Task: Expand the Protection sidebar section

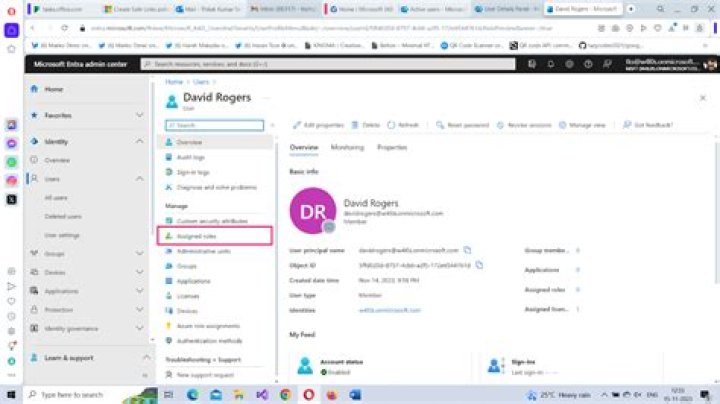Action: tap(139, 310)
